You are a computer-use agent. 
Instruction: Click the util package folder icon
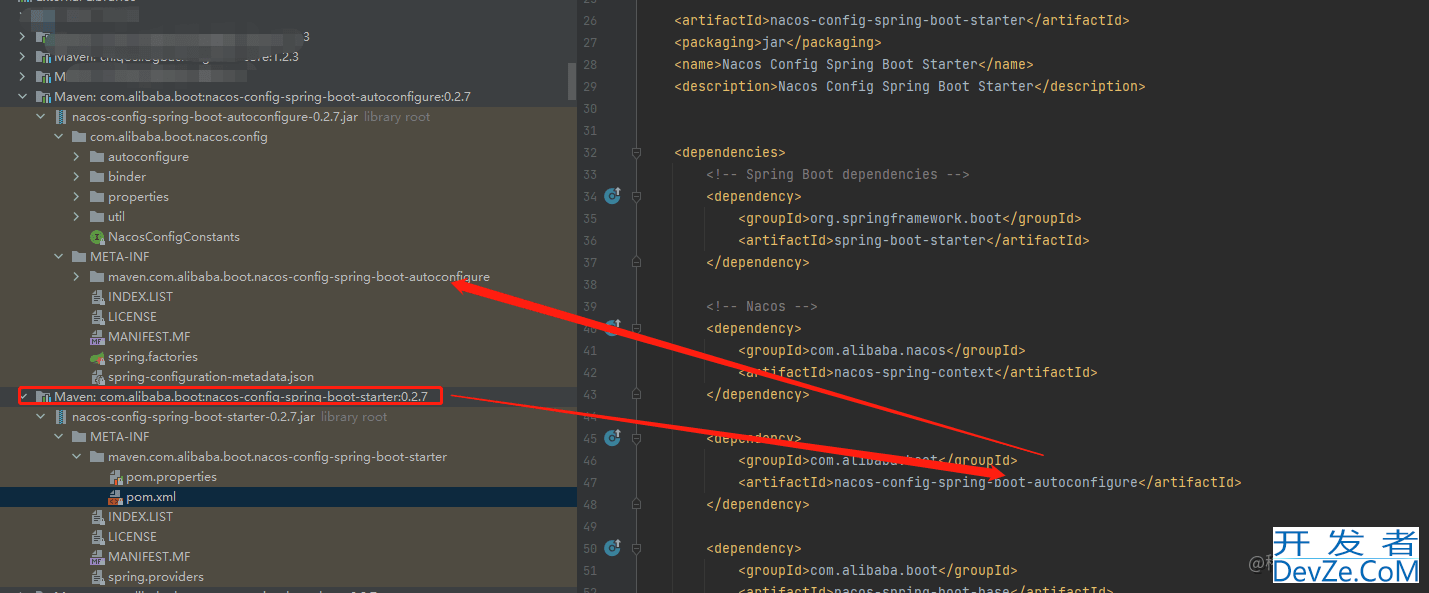(x=97, y=217)
